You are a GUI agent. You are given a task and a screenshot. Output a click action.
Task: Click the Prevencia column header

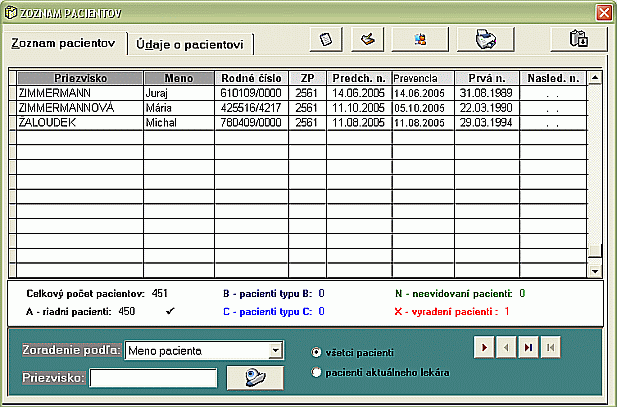[x=423, y=78]
